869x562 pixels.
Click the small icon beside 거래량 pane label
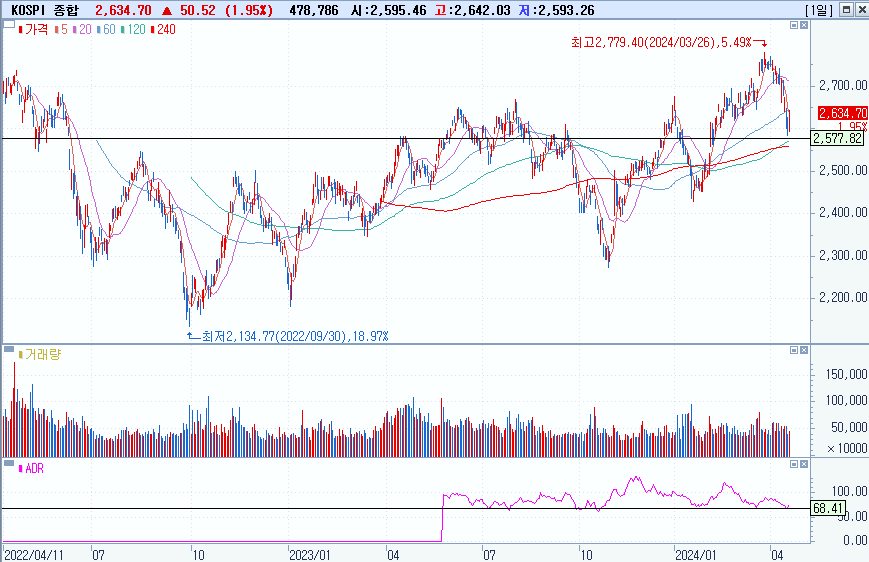(x=9, y=349)
